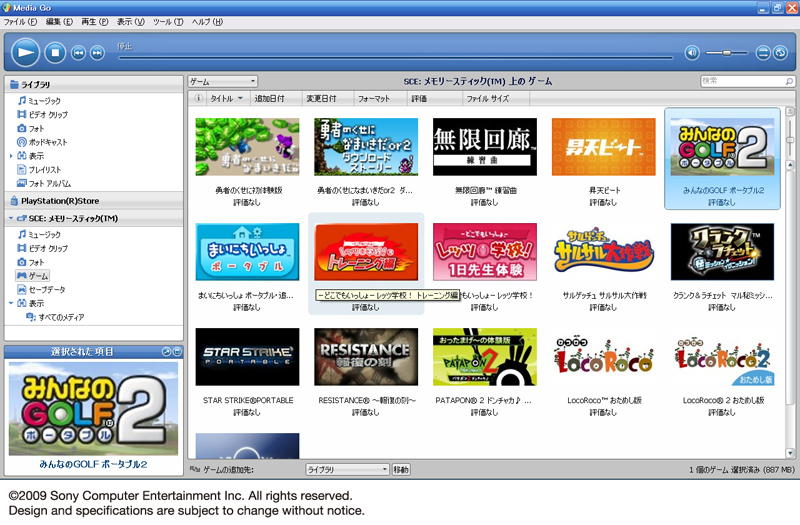
Task: Select 無限回廊 練習曲 game thumbnail
Action: pyautogui.click(x=485, y=147)
